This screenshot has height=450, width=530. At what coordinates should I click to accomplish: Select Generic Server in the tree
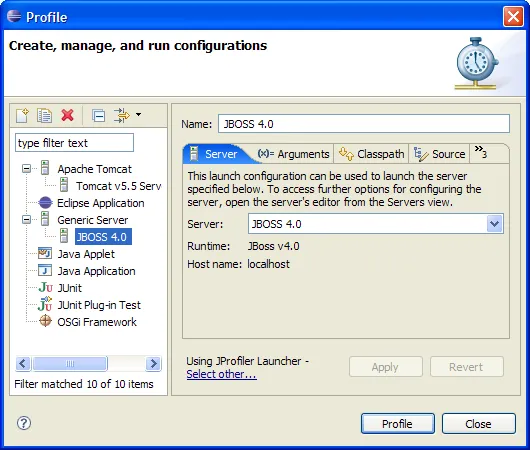tap(93, 220)
